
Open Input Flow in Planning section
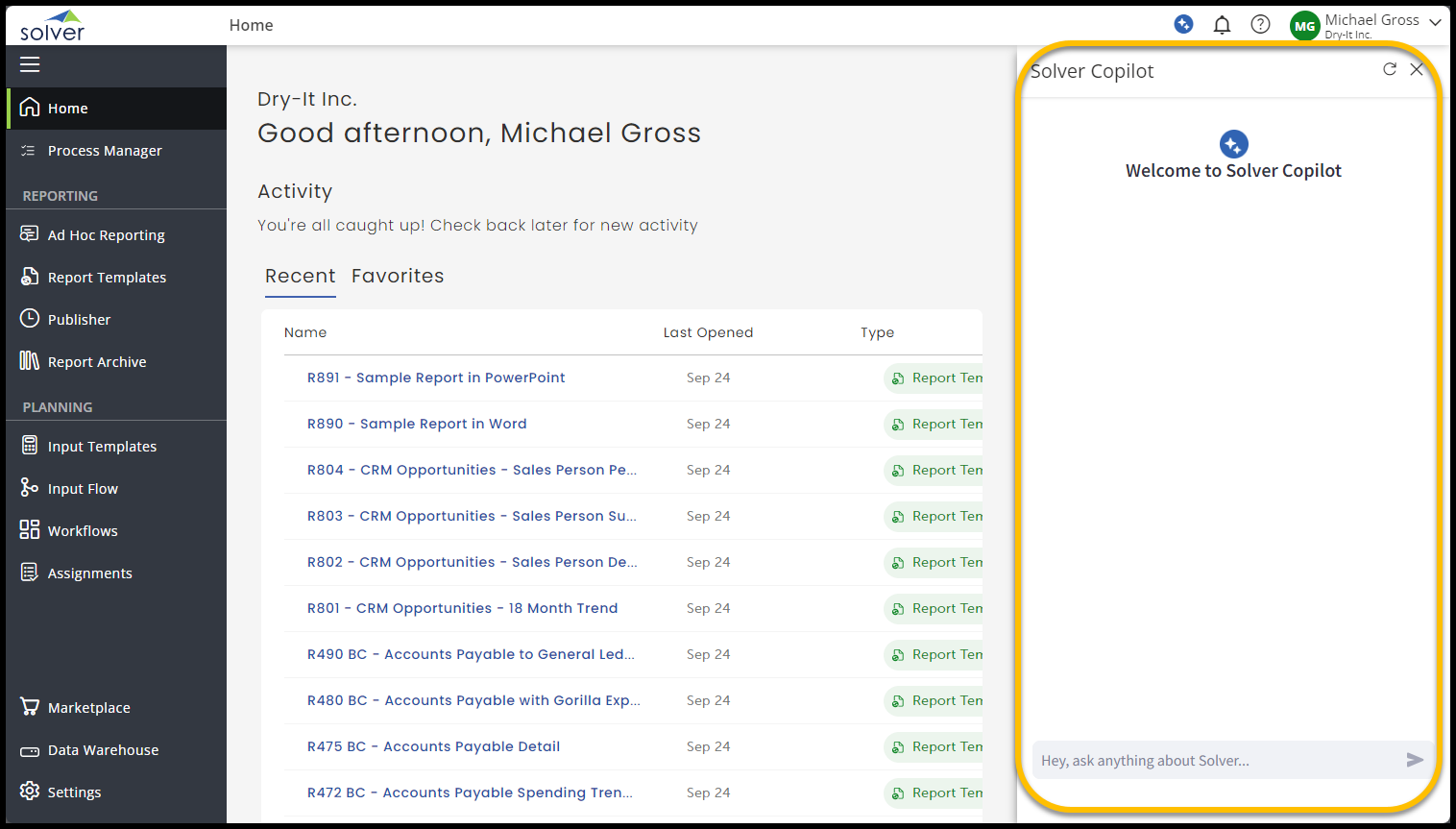(x=83, y=489)
